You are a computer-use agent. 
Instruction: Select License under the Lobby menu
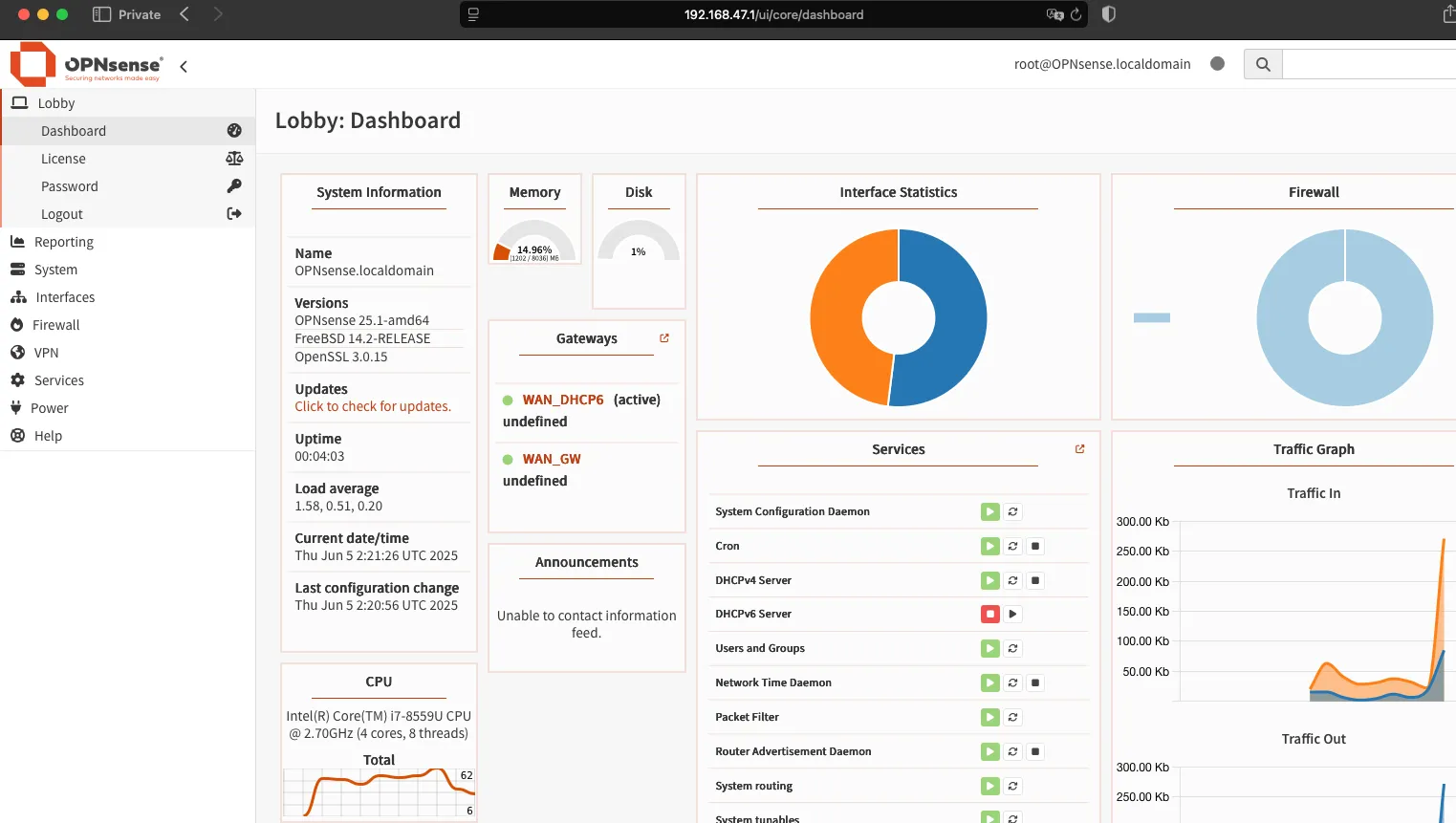[x=63, y=158]
